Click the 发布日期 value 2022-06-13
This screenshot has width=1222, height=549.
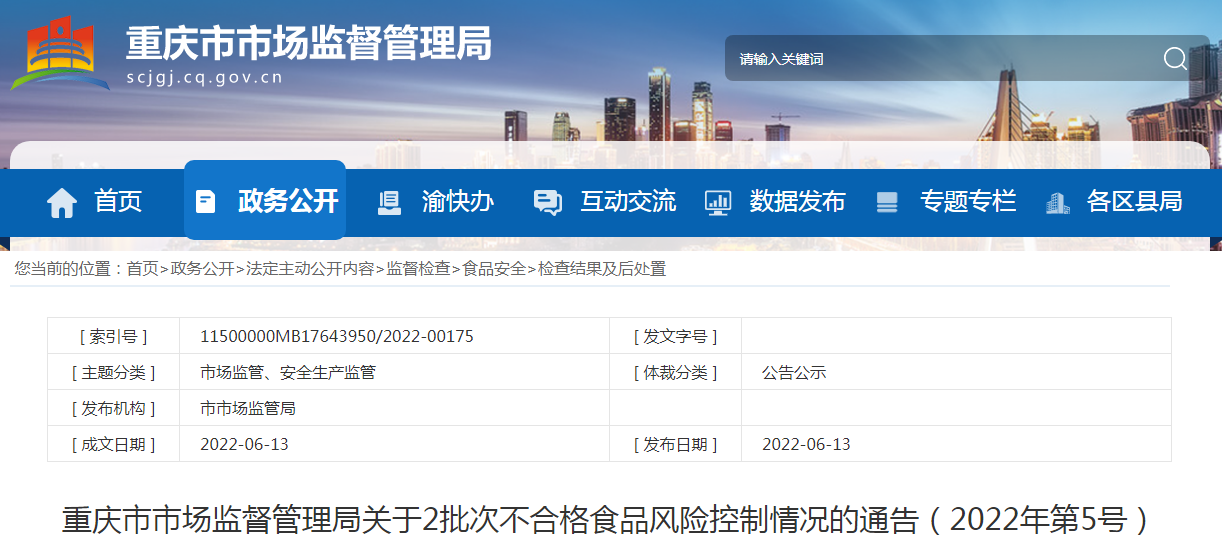pos(806,444)
